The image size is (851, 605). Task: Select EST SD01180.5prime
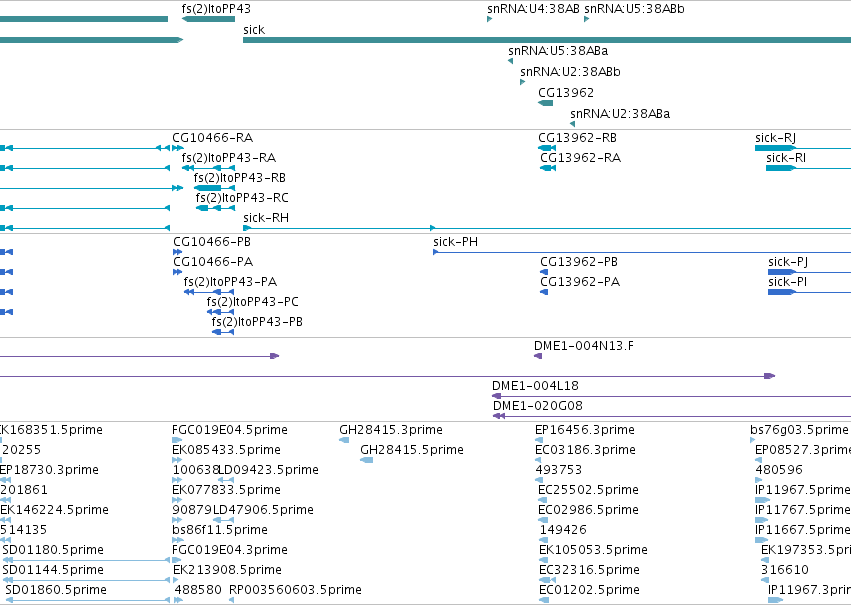coord(53,550)
